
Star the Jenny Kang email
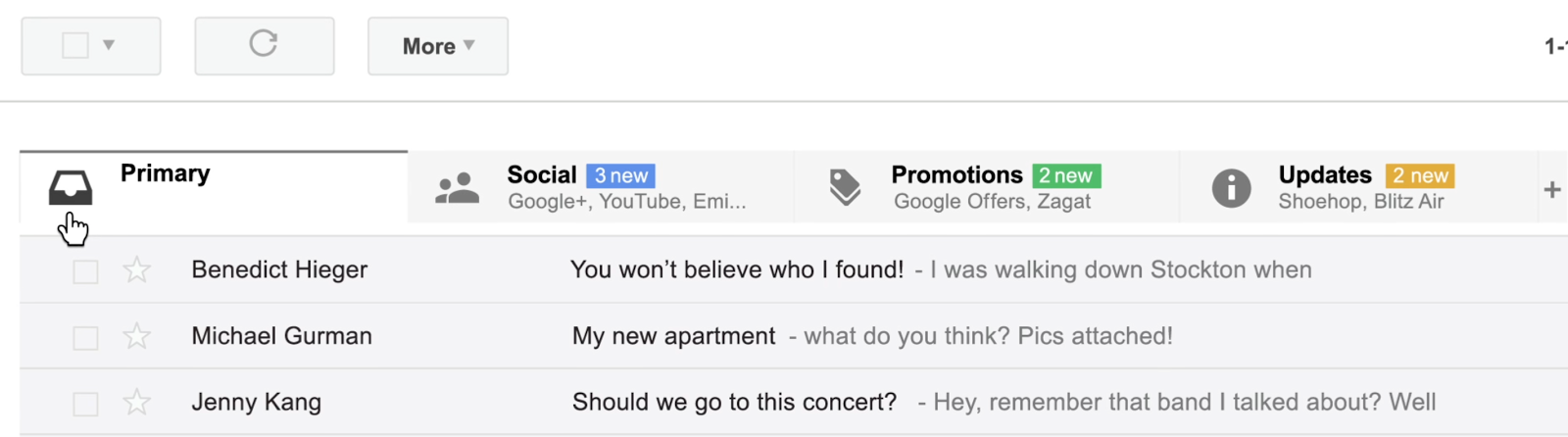pos(136,402)
